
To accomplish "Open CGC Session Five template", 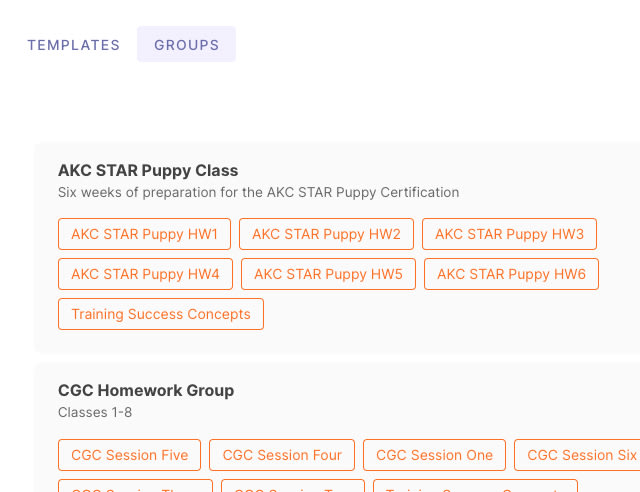I will pyautogui.click(x=129, y=455).
